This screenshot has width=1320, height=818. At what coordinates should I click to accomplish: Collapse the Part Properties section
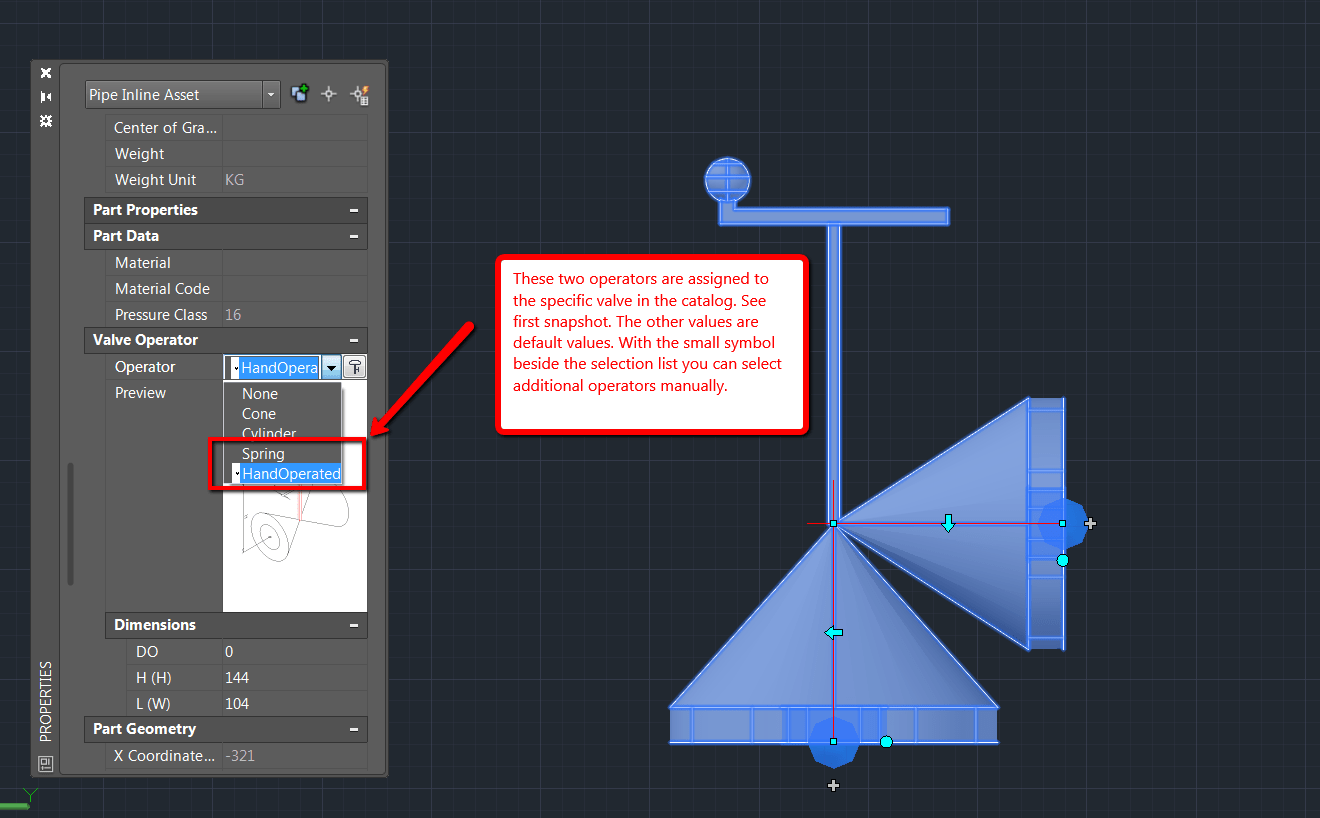click(x=354, y=210)
